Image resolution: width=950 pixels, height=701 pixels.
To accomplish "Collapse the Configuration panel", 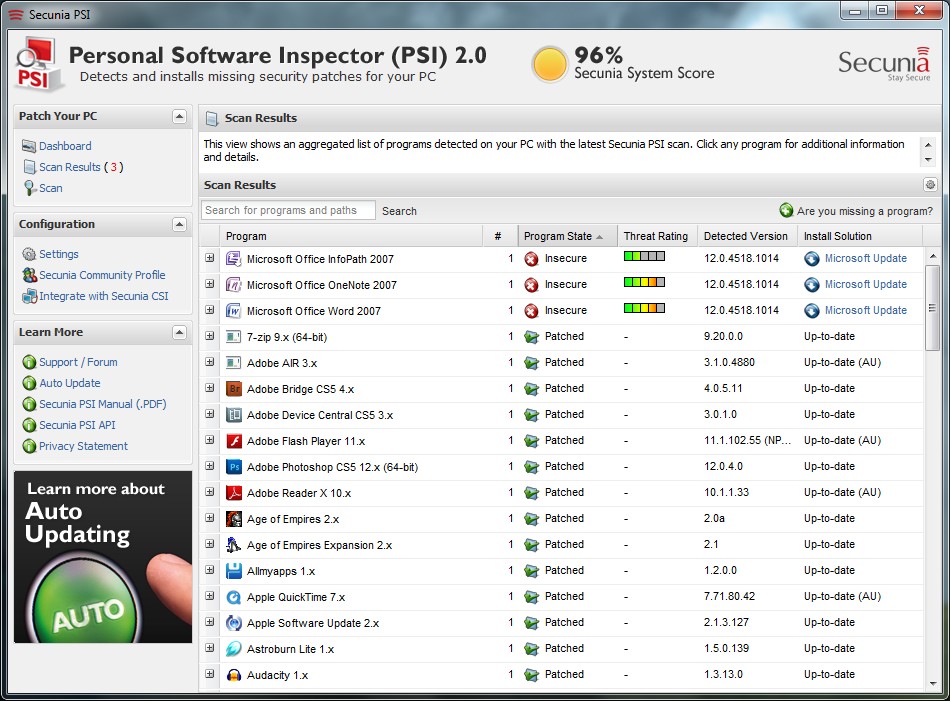I will [x=179, y=224].
